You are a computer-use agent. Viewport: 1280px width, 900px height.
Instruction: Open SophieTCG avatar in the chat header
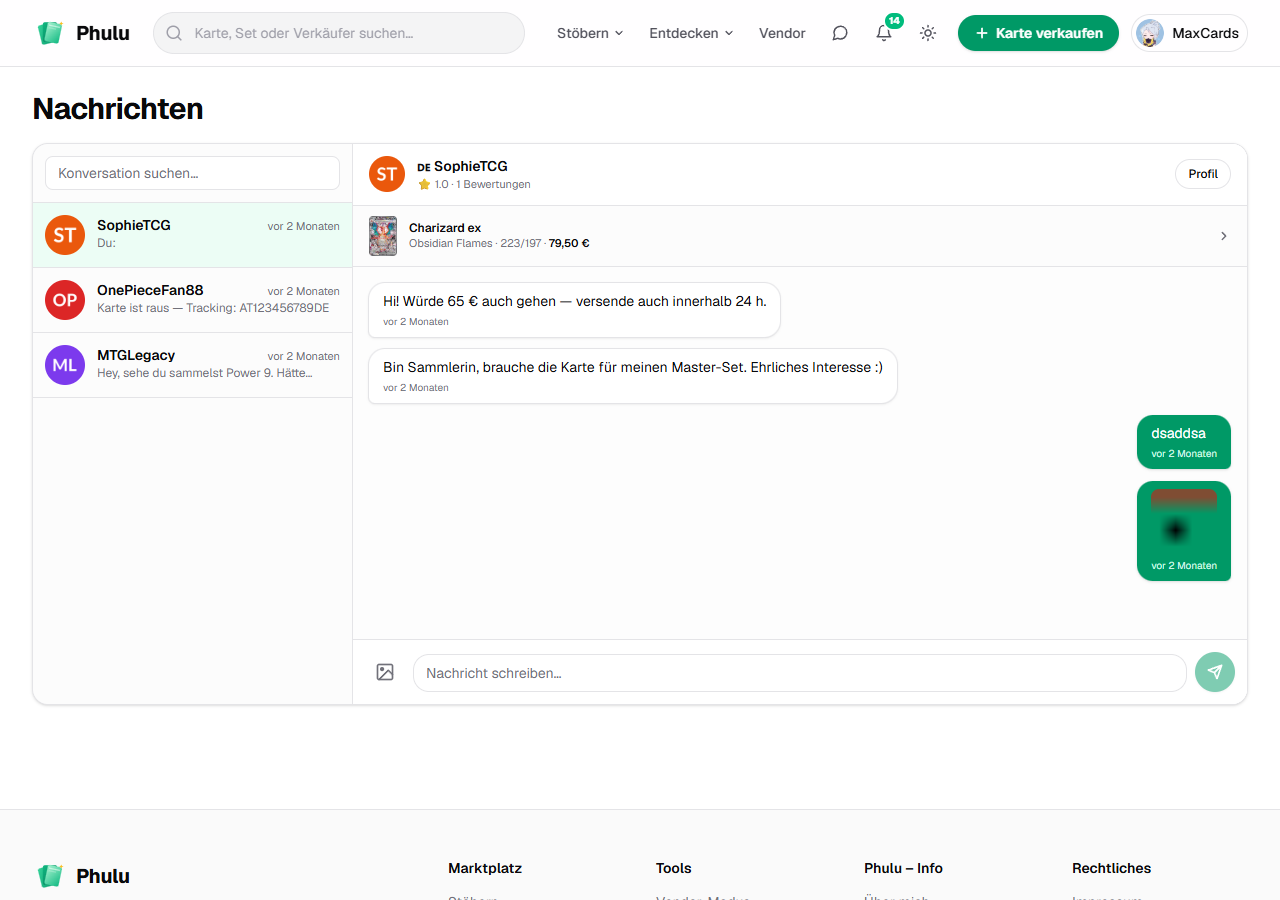(387, 174)
